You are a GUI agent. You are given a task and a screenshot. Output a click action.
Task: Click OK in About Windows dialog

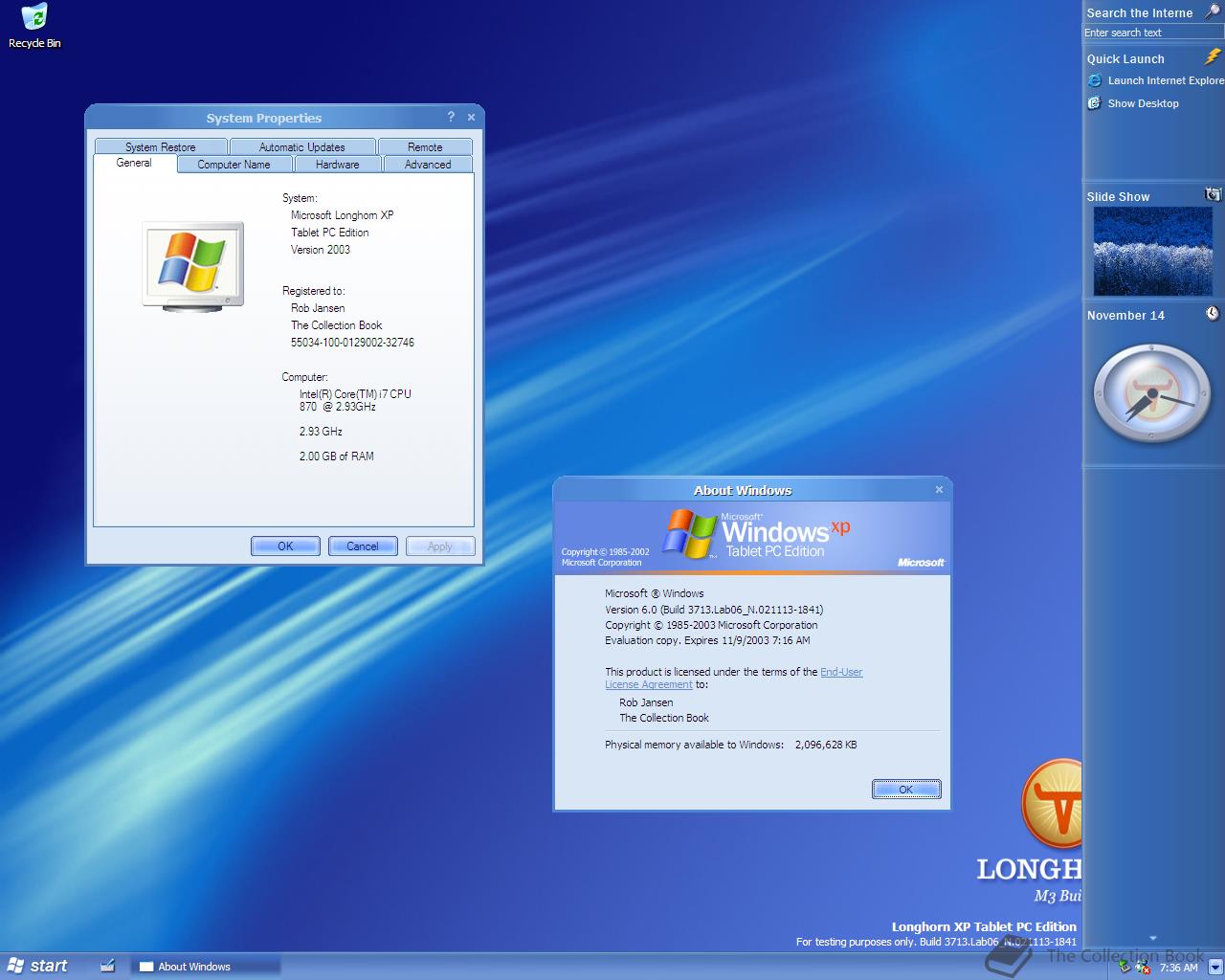coord(906,789)
